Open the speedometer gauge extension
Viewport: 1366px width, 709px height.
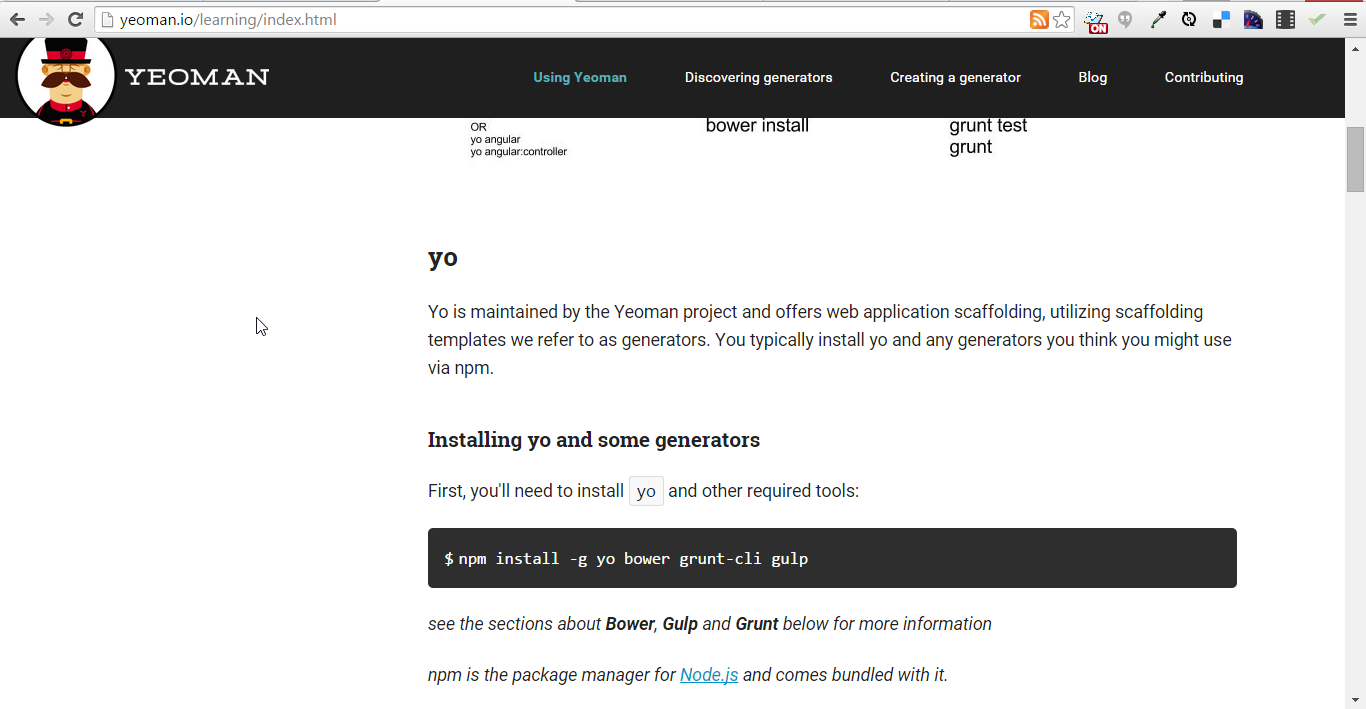[1253, 20]
